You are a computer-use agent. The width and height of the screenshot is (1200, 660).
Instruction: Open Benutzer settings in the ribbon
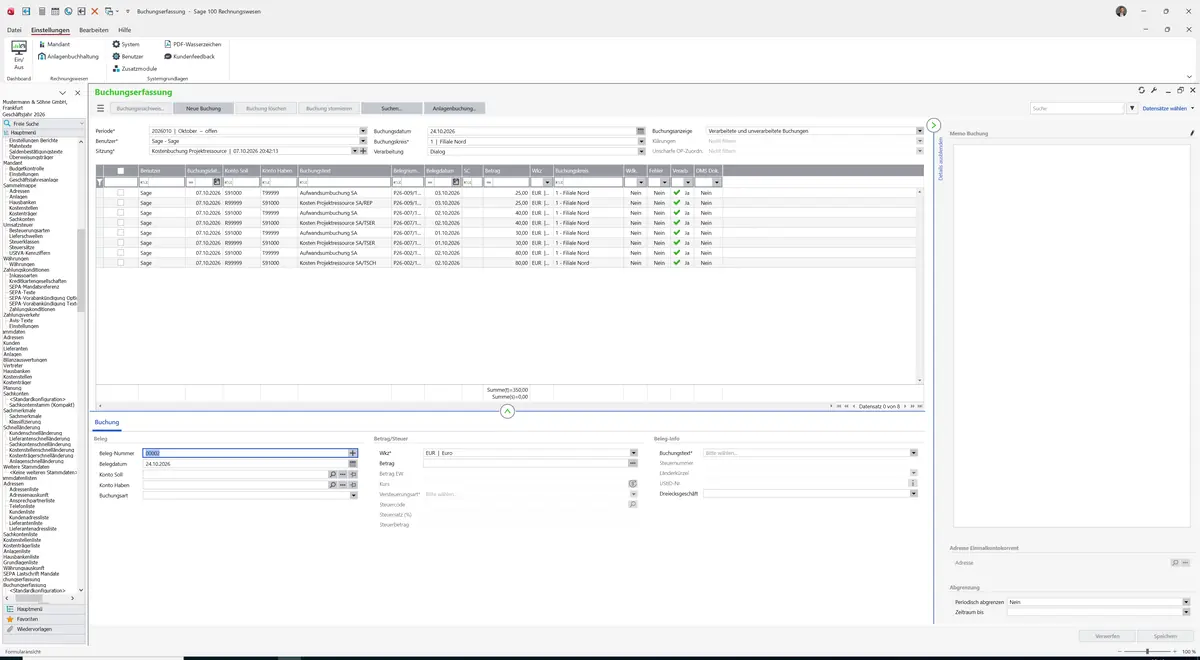[x=128, y=56]
